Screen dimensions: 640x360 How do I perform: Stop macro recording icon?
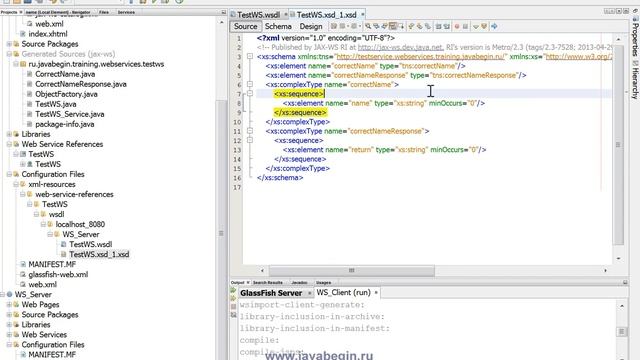[465, 26]
